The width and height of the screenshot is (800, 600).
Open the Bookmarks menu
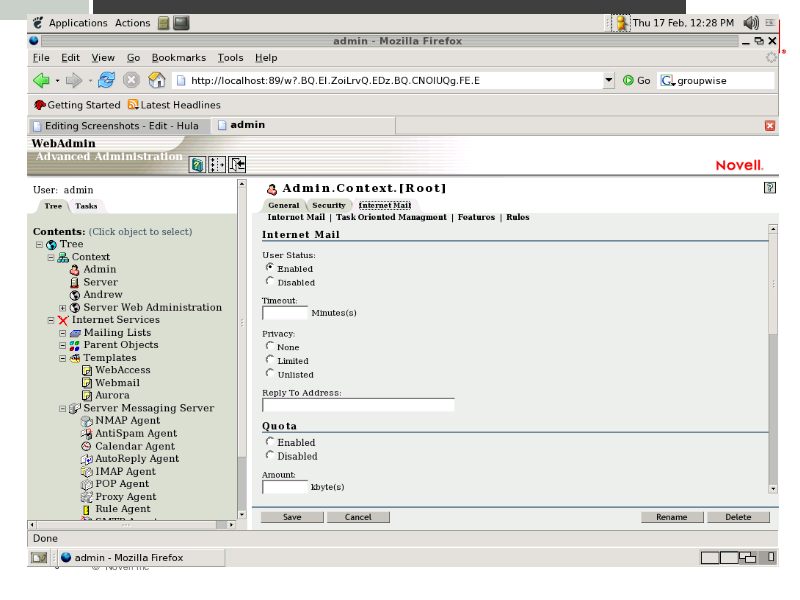179,58
